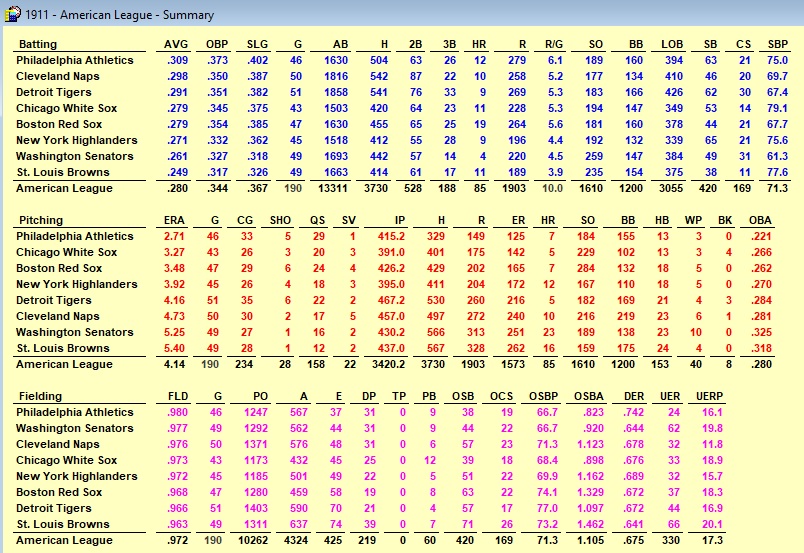
Task: Click the WP column header
Action: [x=693, y=220]
